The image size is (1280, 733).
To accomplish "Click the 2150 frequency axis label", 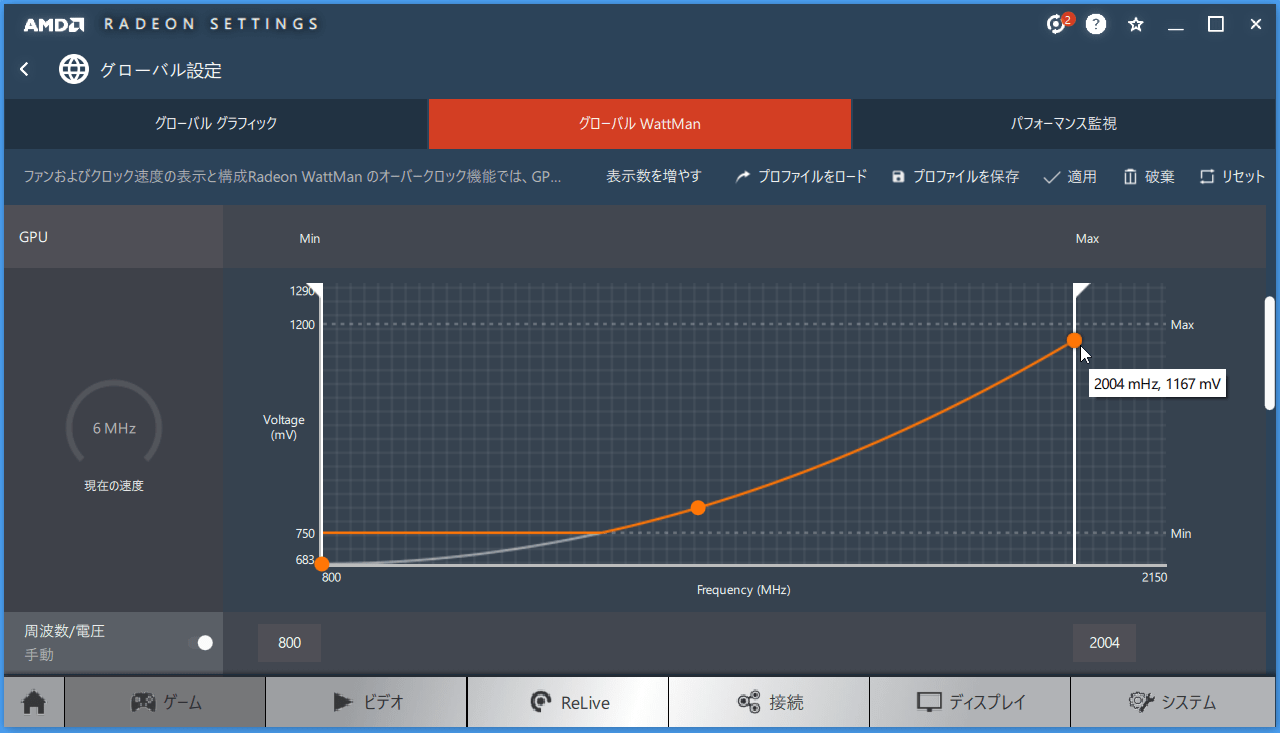I will (1152, 577).
